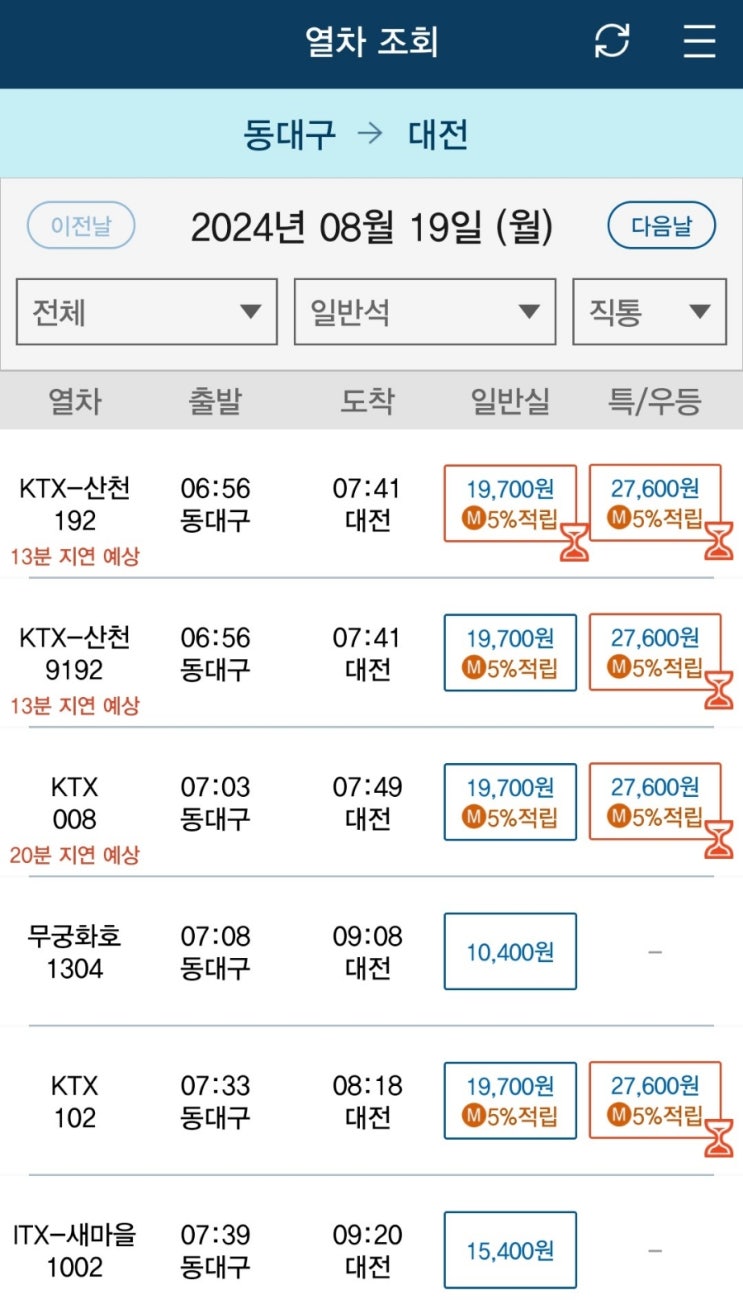The image size is (743, 1304).
Task: Open the hamburger menu icon
Action: [700, 41]
